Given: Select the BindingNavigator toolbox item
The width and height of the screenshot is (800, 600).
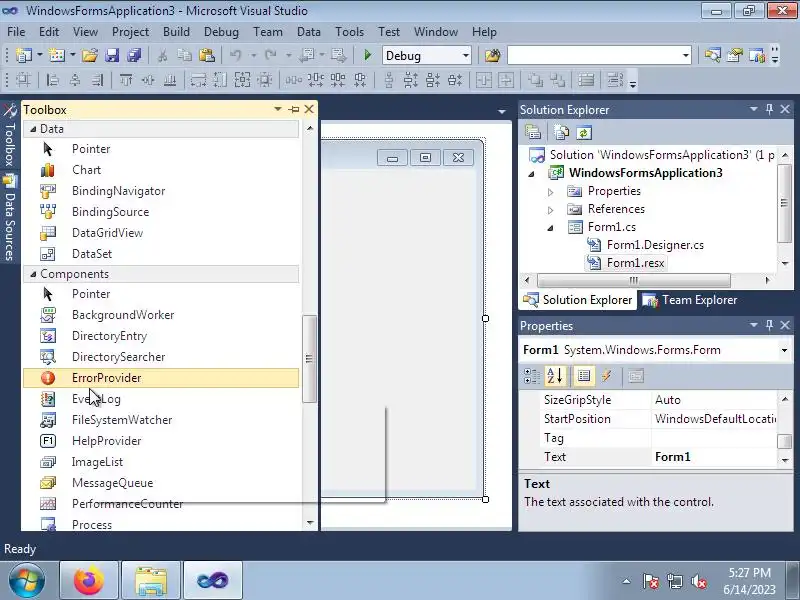Looking at the screenshot, I should (161, 191).
